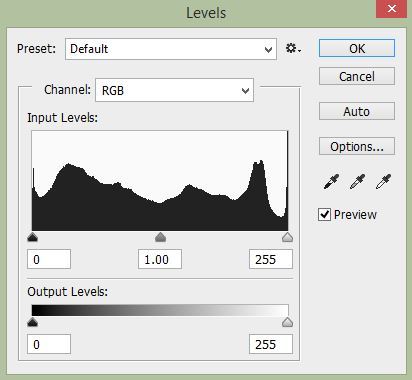Click the output white level slider
Viewport: 412px width, 380px height.
pyautogui.click(x=287, y=322)
